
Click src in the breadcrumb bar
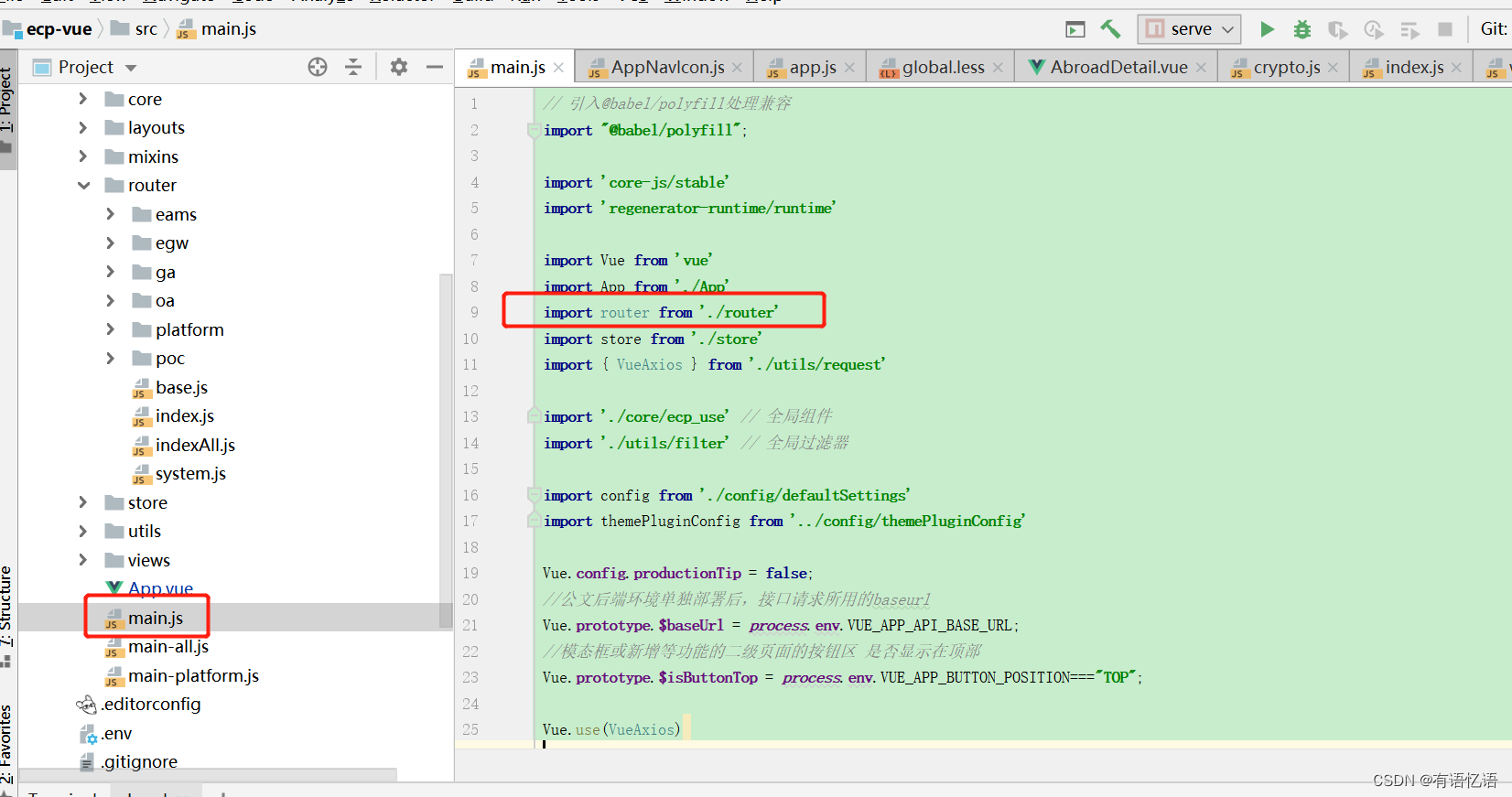pos(135,29)
